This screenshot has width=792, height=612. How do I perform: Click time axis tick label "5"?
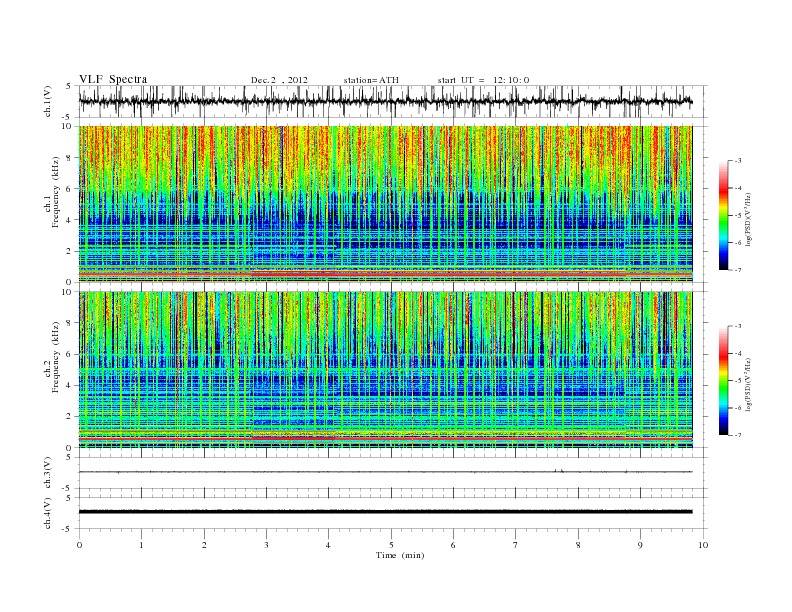pos(391,545)
